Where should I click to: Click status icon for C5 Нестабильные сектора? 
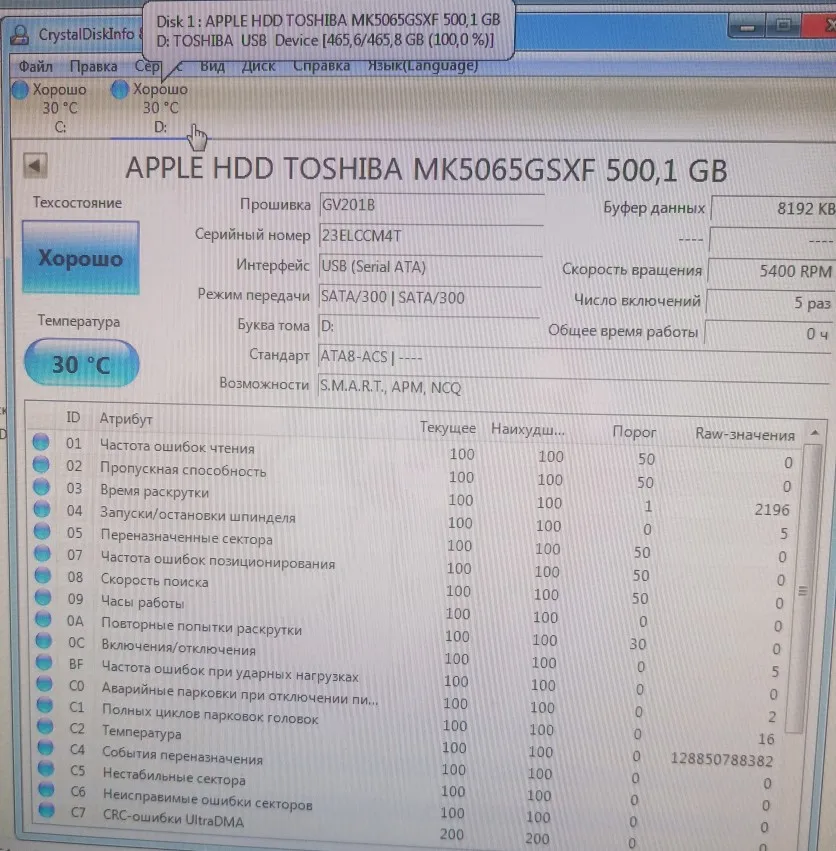[46, 769]
